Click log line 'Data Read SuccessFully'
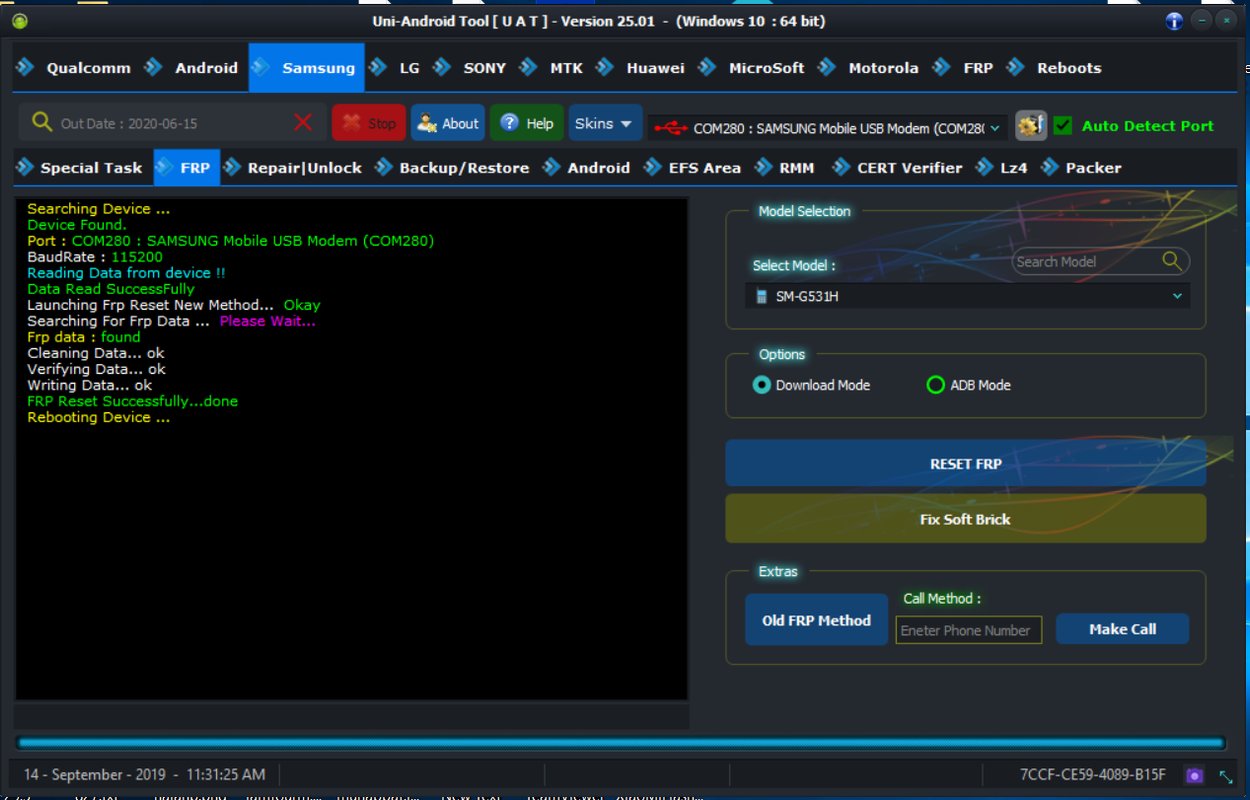1250x800 pixels. (x=111, y=289)
